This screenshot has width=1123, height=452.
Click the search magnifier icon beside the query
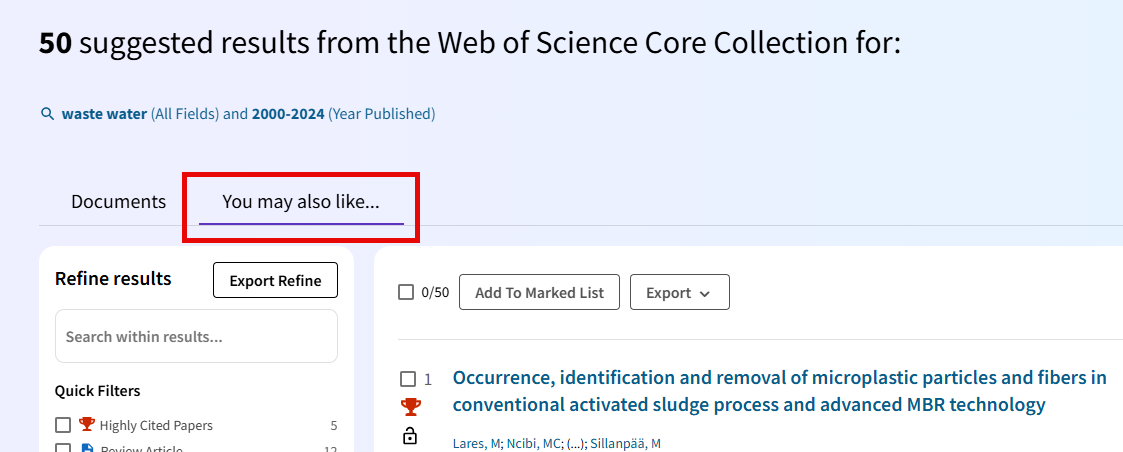pos(46,114)
